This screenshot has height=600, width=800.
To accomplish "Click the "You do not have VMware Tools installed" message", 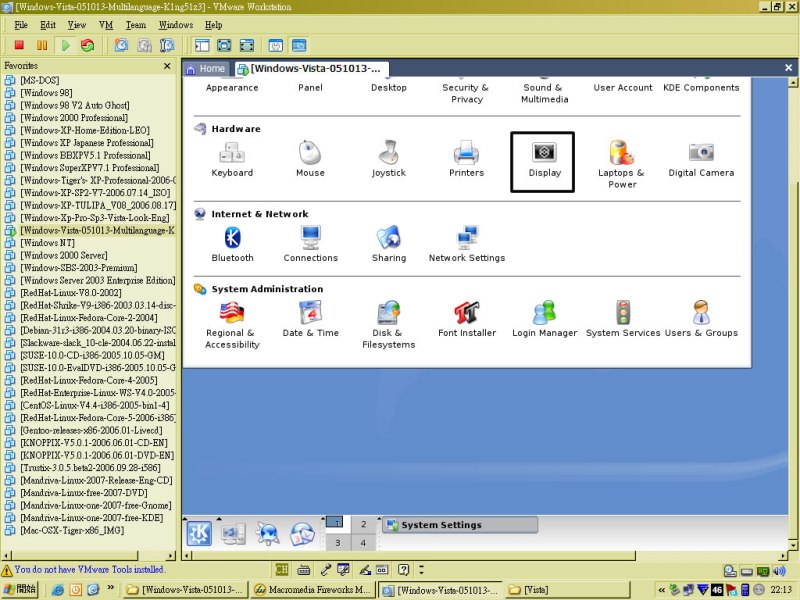I will [x=89, y=569].
